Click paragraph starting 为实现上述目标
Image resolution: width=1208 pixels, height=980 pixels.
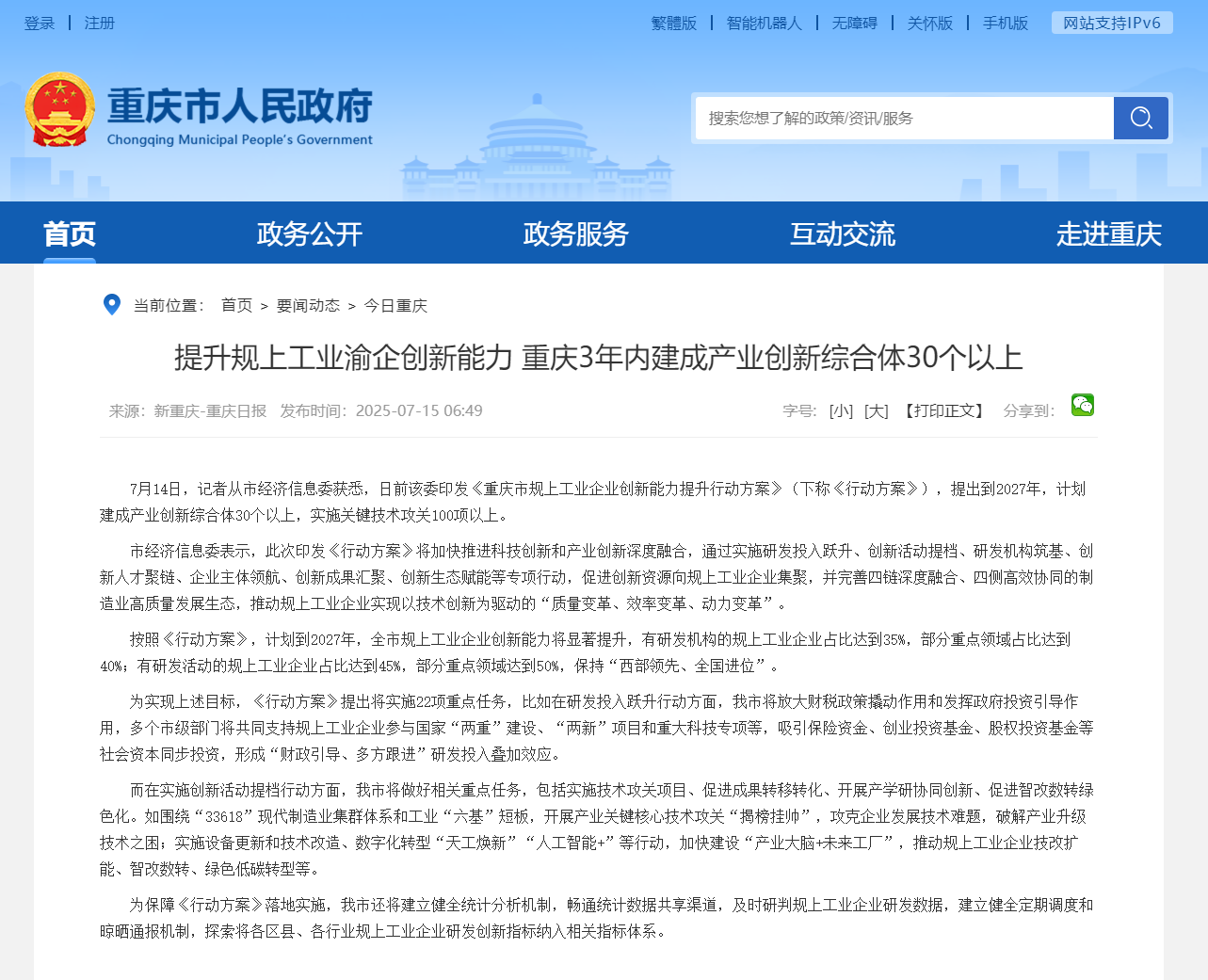click(x=599, y=728)
